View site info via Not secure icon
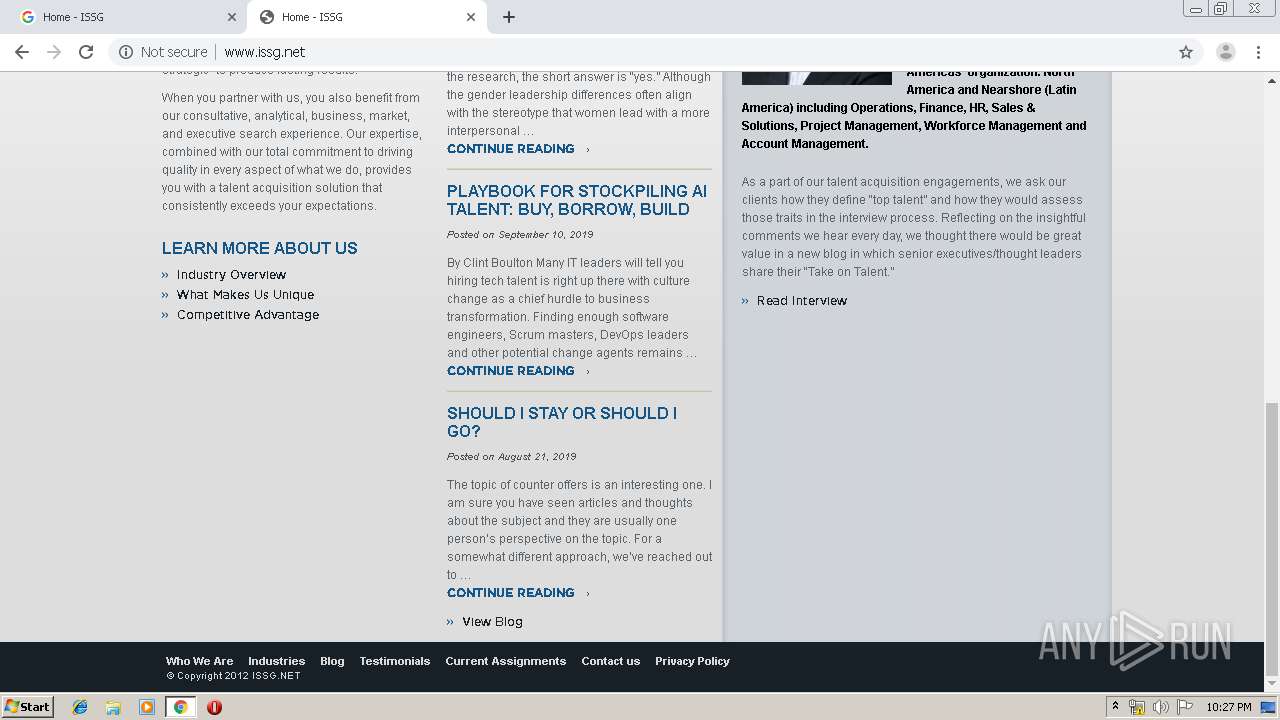Image resolution: width=1280 pixels, height=720 pixels. pos(126,52)
